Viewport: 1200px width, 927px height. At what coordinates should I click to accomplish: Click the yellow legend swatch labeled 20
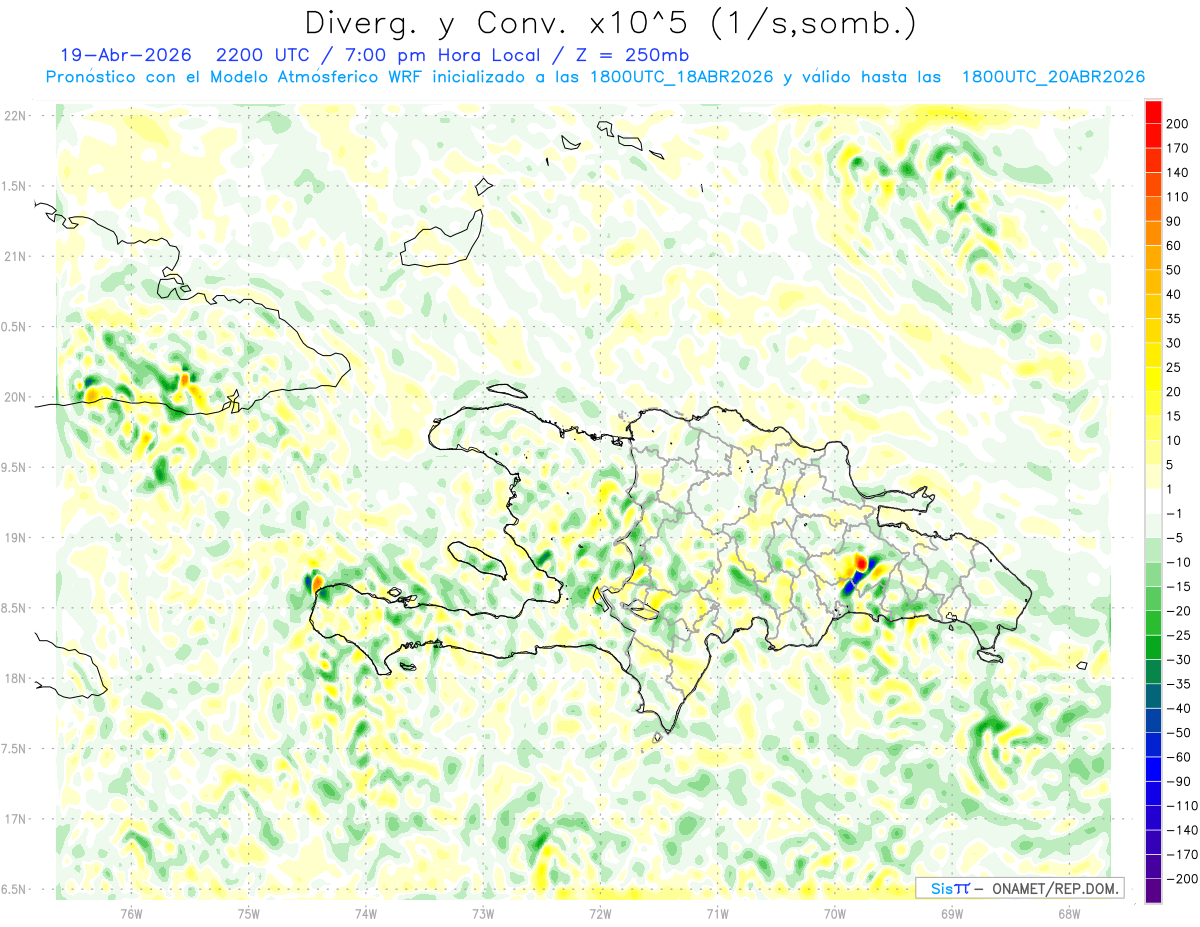(x=1154, y=379)
